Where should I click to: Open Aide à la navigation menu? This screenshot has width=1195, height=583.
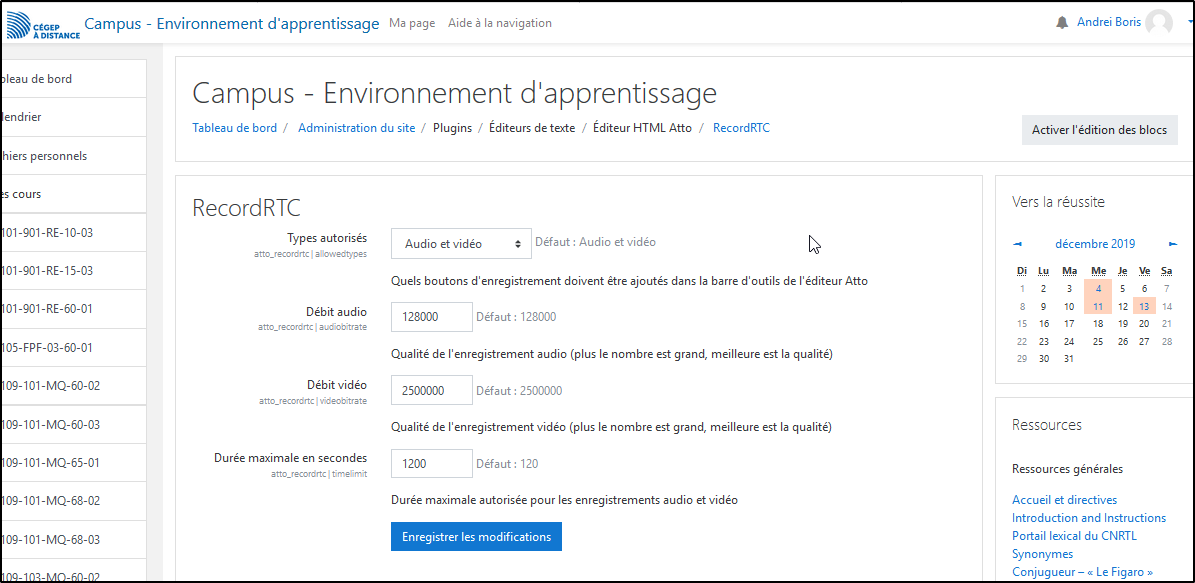(x=499, y=23)
